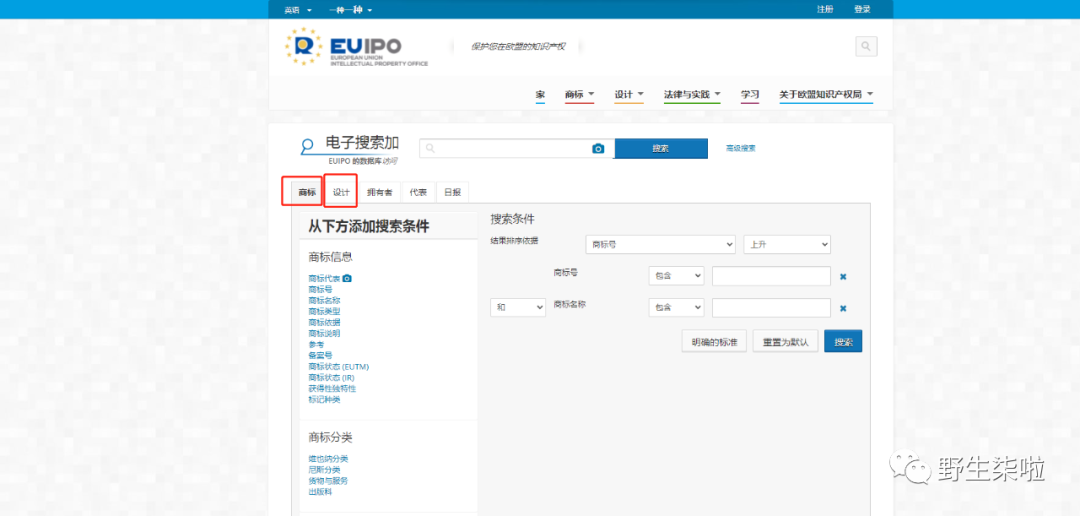
Task: Click the 搜索 button under search criteria
Action: [x=843, y=342]
